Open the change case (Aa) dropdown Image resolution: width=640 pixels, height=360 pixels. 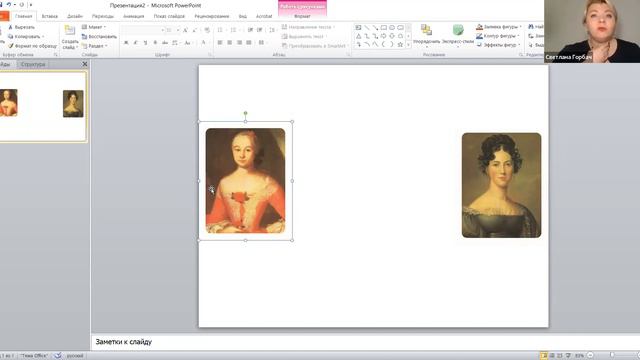coord(188,42)
